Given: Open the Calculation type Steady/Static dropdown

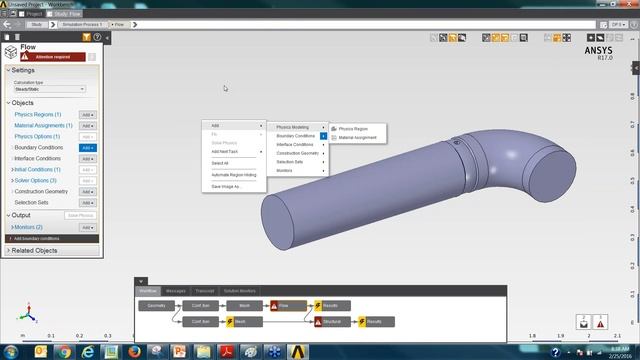Looking at the screenshot, I should click(49, 89).
